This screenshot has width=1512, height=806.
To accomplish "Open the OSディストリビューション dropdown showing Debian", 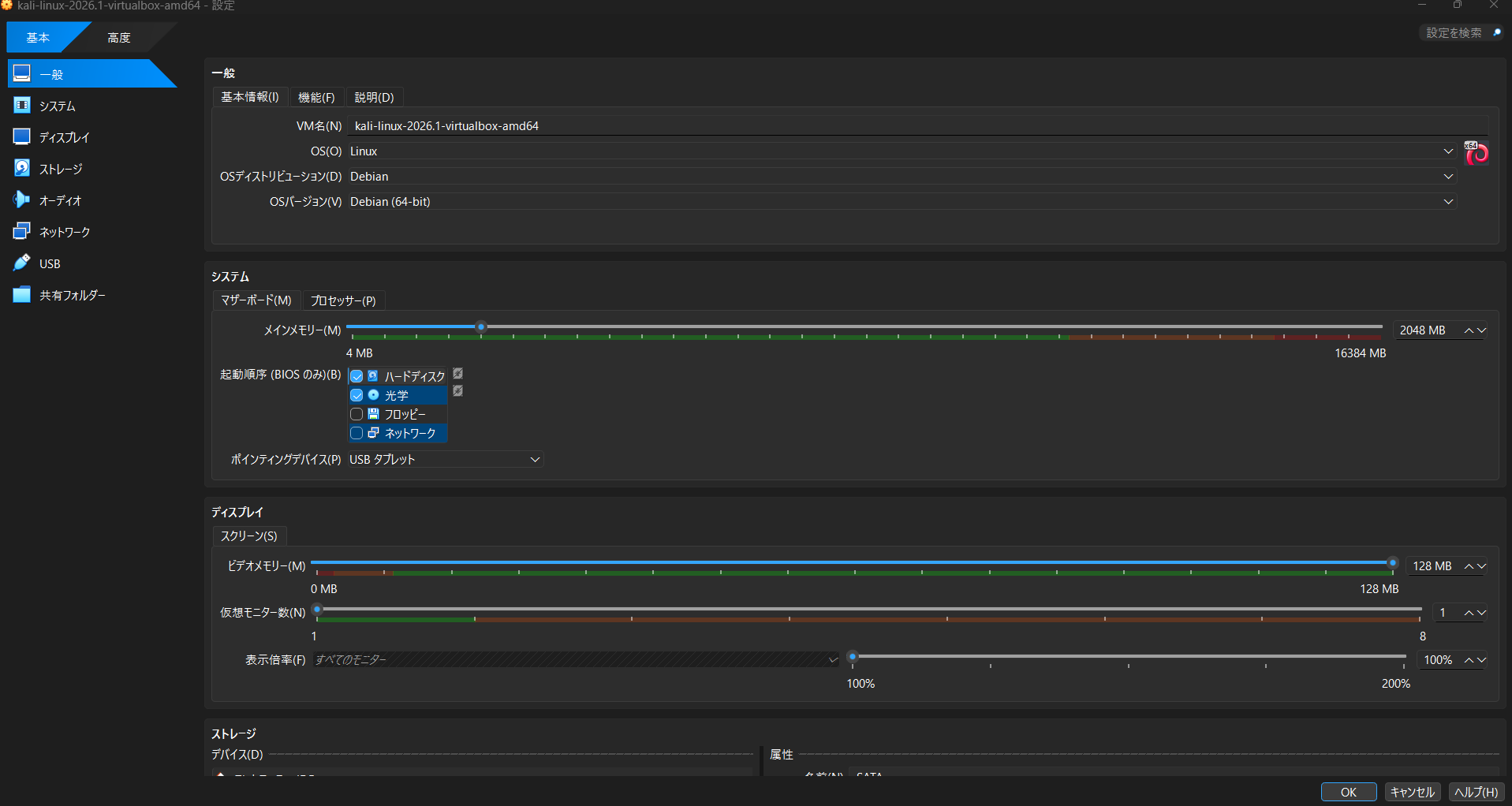I will click(901, 177).
